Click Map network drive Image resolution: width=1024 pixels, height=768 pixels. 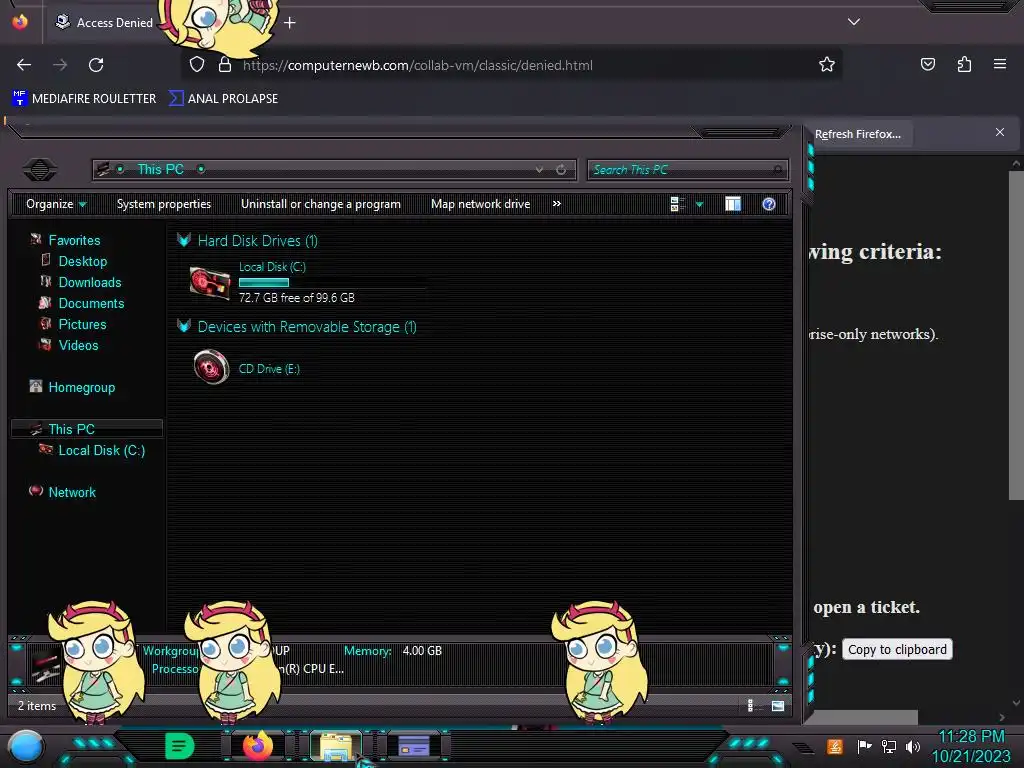pos(480,204)
